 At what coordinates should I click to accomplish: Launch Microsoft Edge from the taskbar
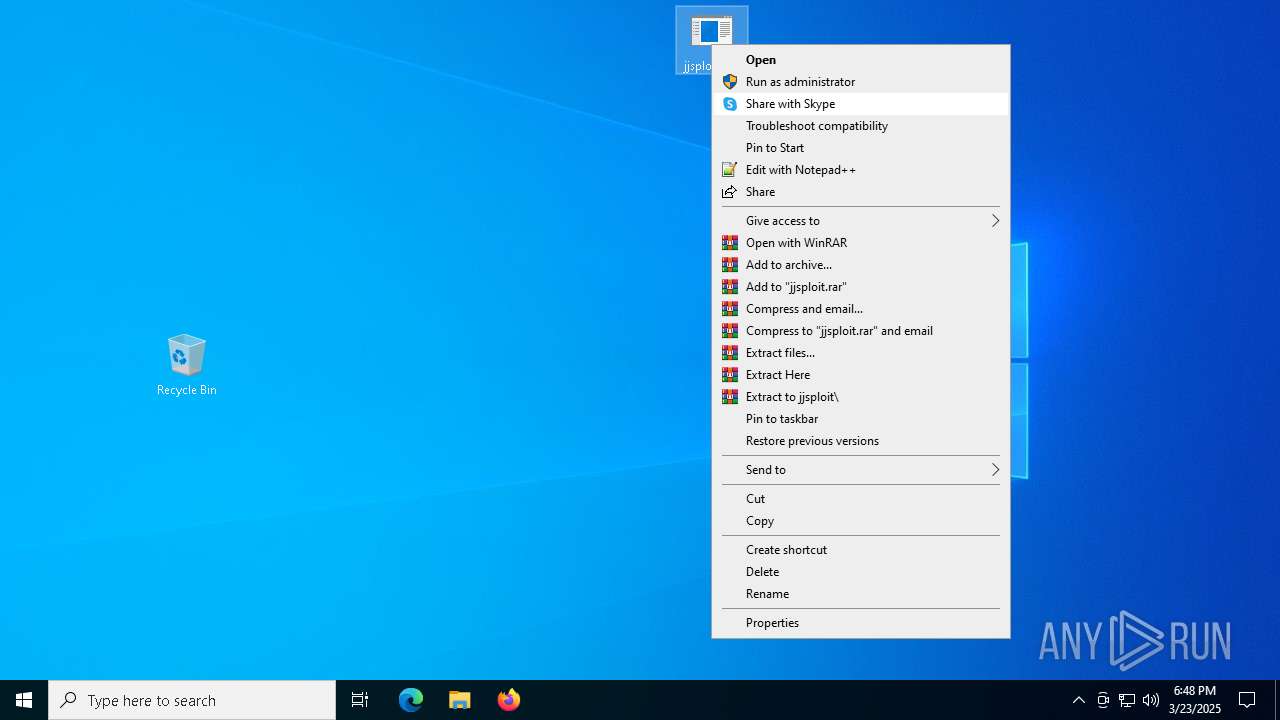point(411,700)
